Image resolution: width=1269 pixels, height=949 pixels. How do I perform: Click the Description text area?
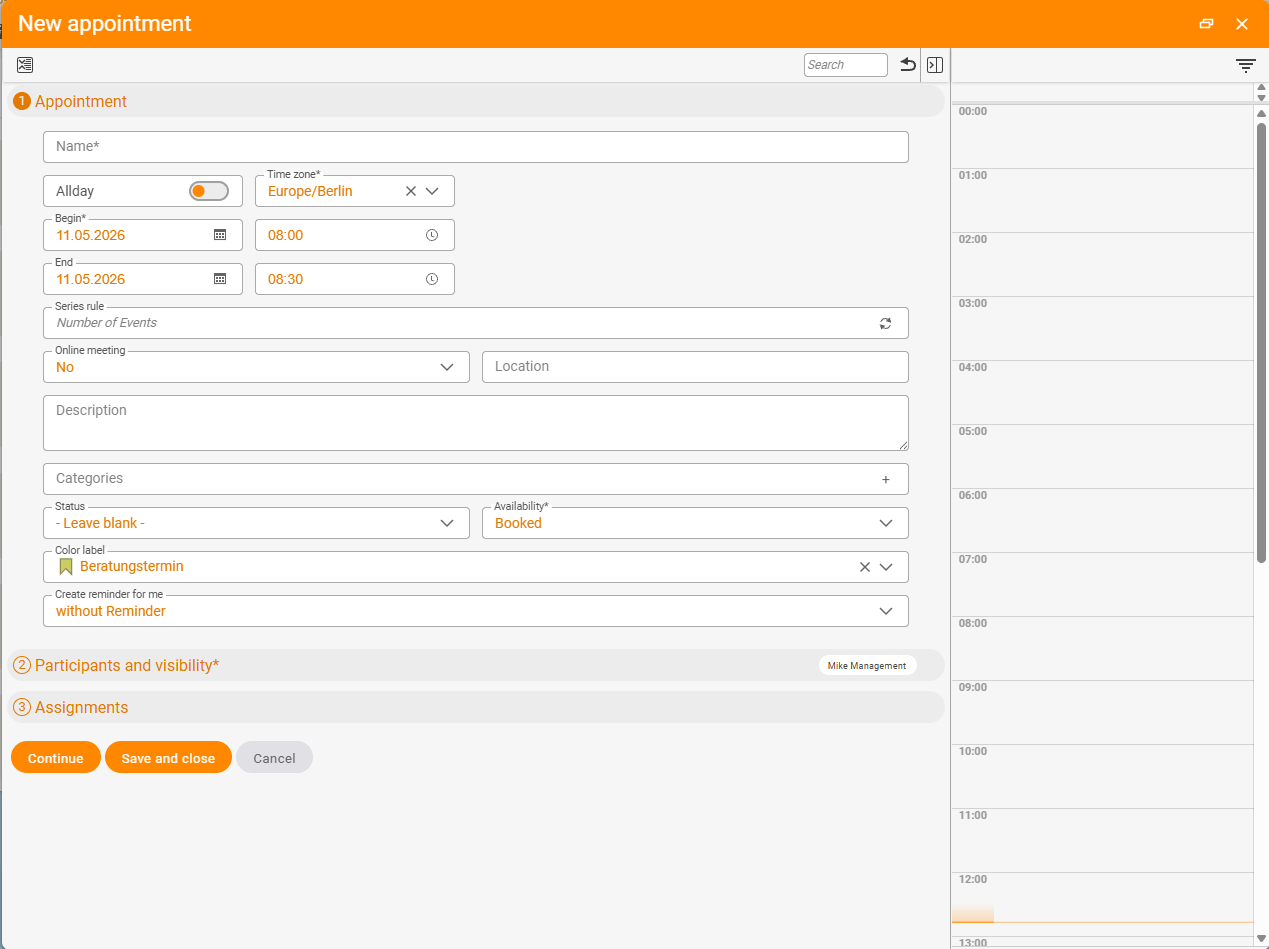(x=476, y=423)
